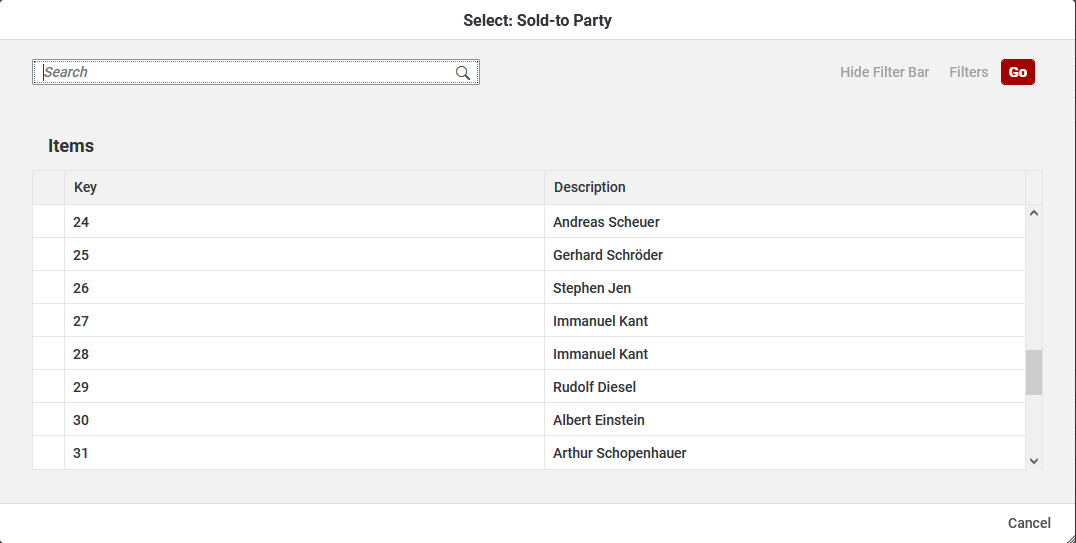Hide the filter bar
Screen dimensions: 1076x543
[884, 72]
